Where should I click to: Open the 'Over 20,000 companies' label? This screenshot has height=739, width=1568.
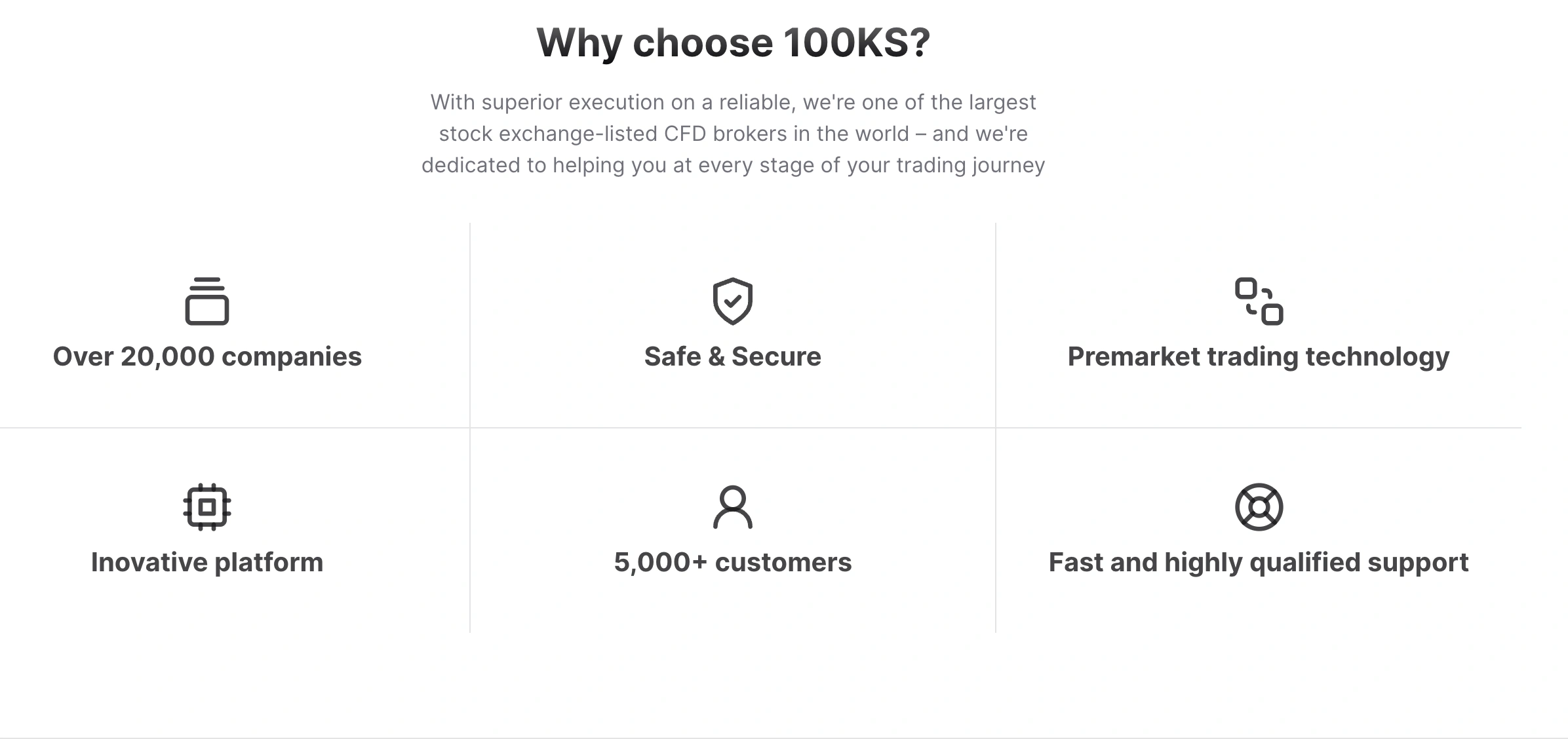tap(207, 356)
